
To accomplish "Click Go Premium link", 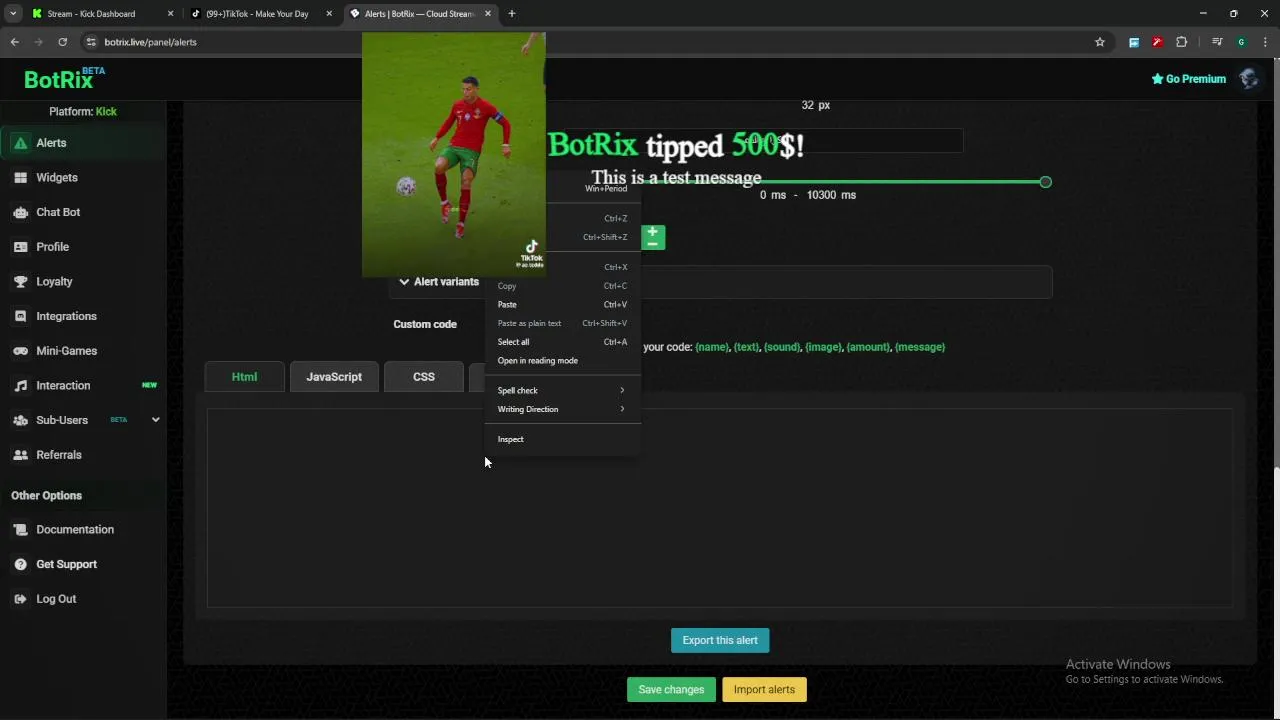I will (x=1188, y=79).
